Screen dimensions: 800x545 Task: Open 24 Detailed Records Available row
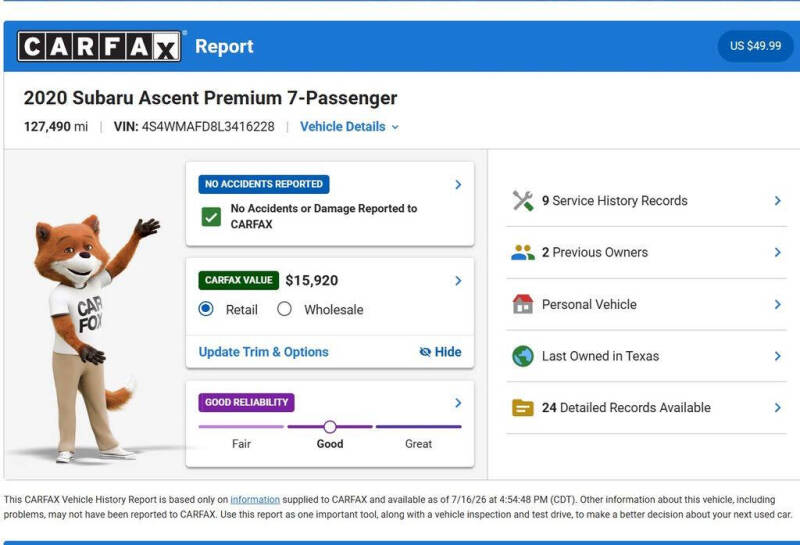(x=646, y=408)
